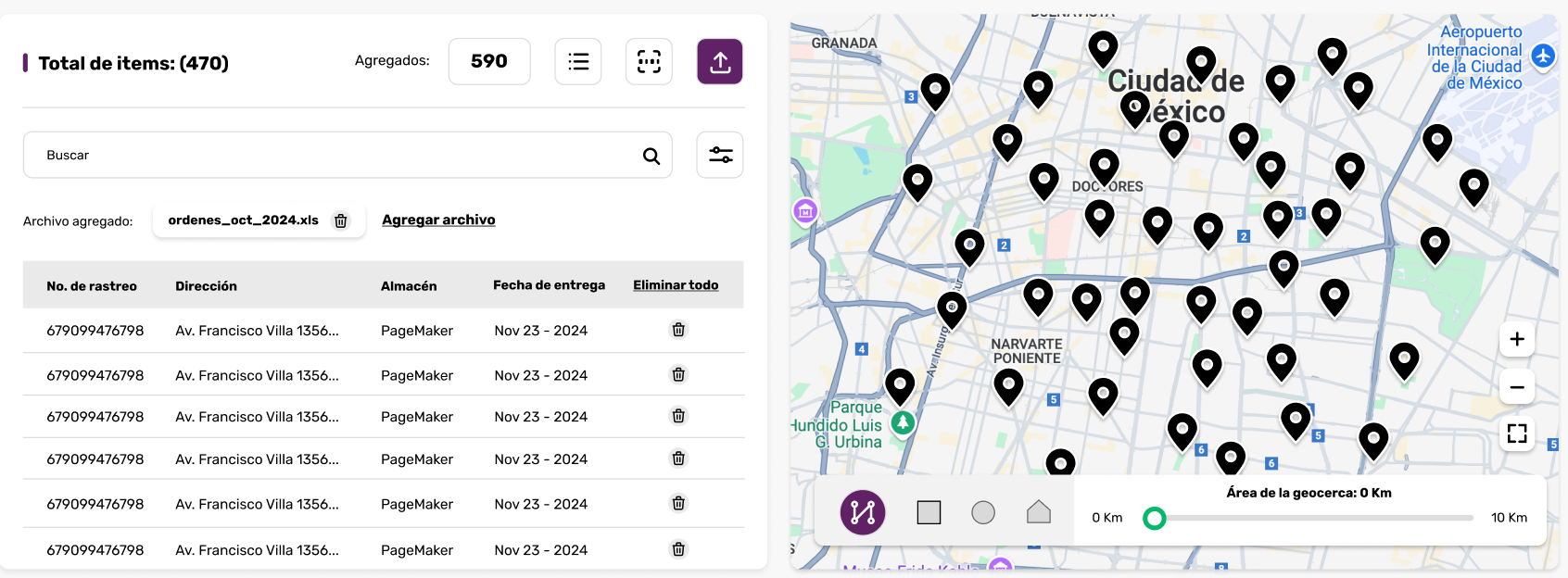Click the ordenes_oct_2024.xls file chip
Image resolution: width=1568 pixels, height=578 pixels.
tap(259, 220)
